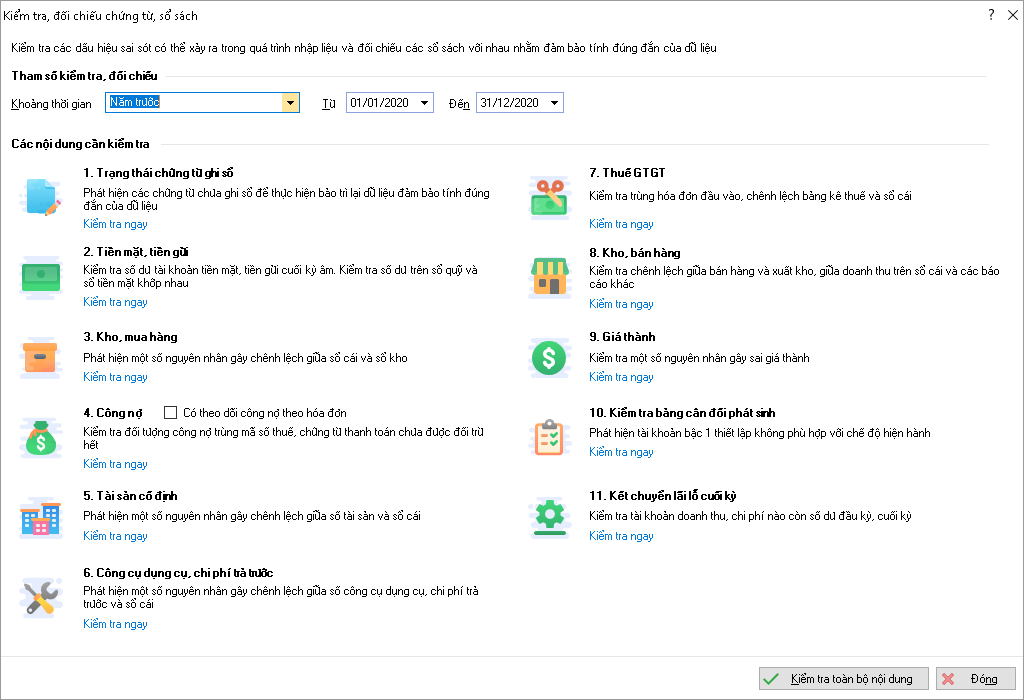Click the buildings icon for Tài sản cố định

[40, 518]
